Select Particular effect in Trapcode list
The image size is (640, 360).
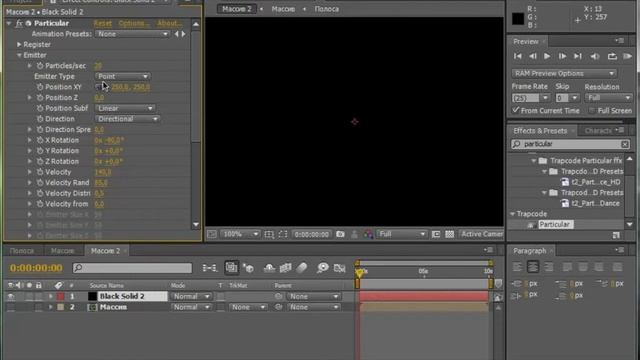click(554, 224)
